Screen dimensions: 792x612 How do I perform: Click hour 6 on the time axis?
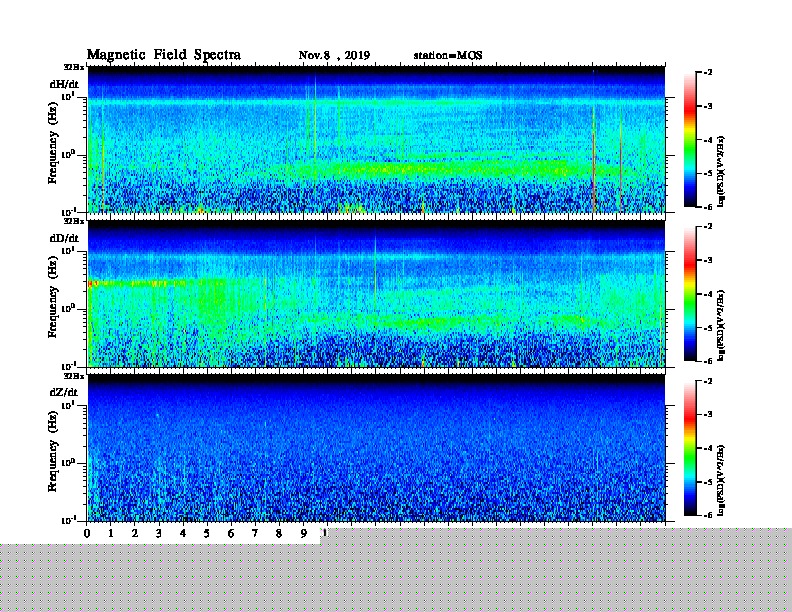coord(231,534)
